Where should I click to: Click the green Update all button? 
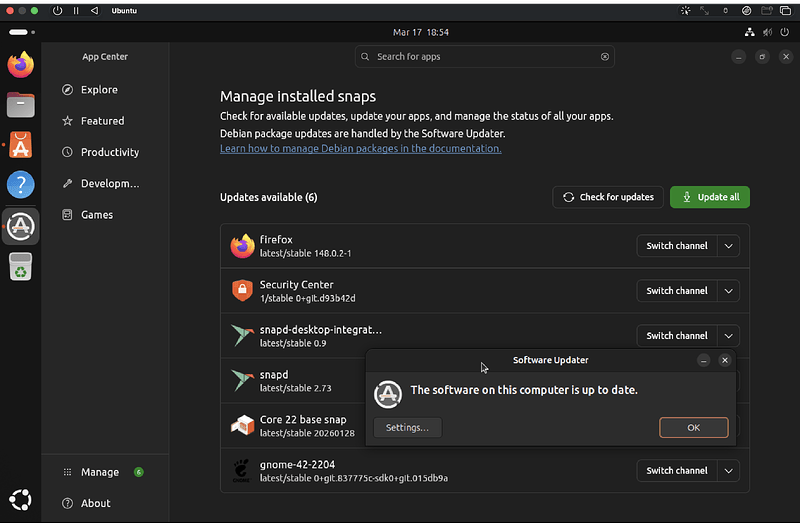pyautogui.click(x=710, y=197)
